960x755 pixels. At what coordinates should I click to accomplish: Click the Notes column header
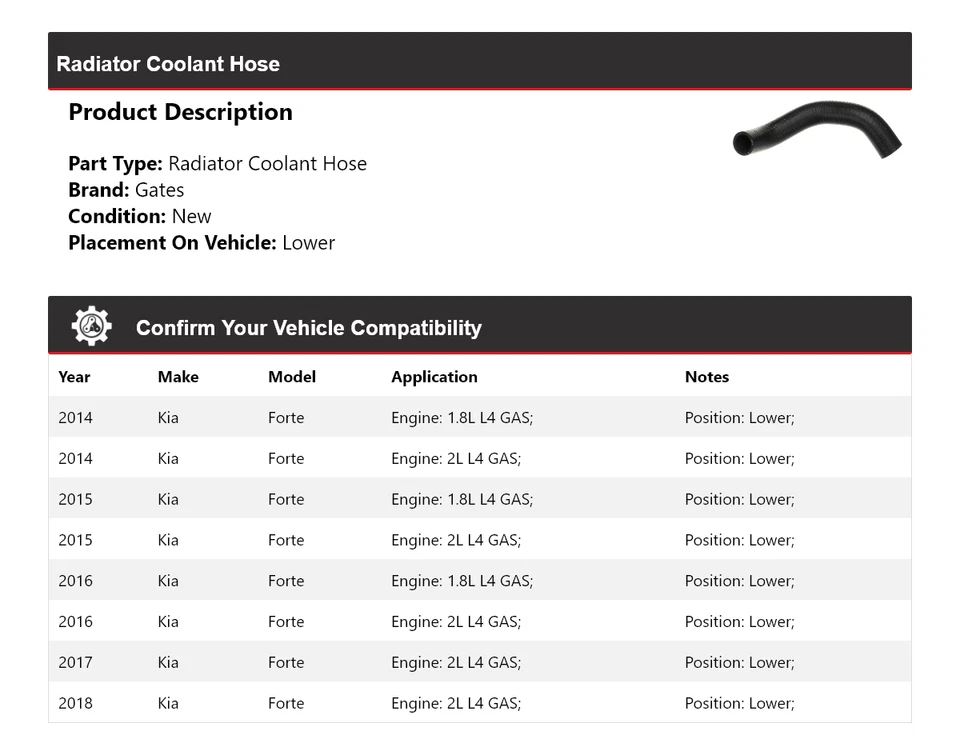tap(707, 377)
